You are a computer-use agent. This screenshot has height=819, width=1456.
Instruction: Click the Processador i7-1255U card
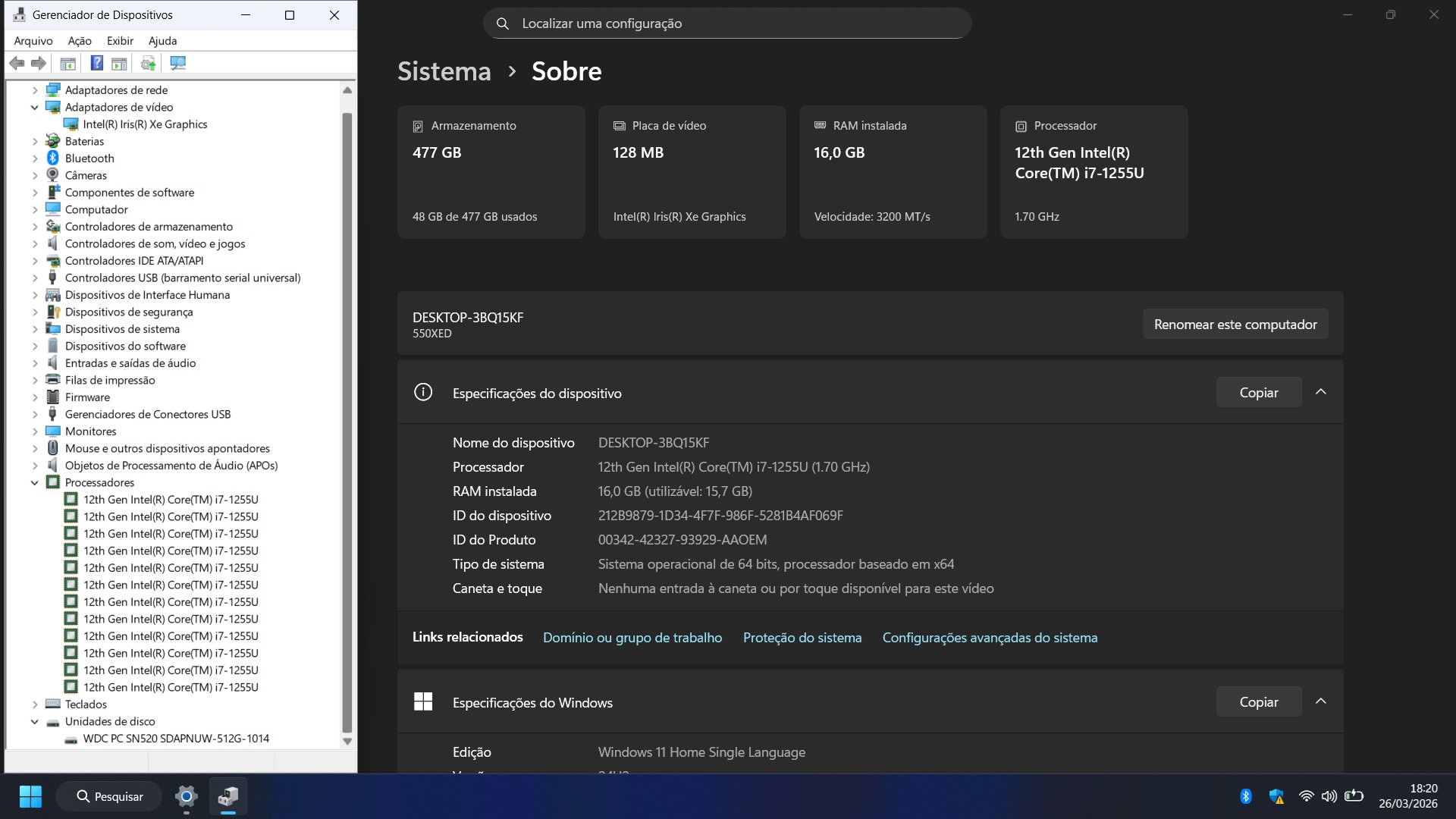[1094, 172]
